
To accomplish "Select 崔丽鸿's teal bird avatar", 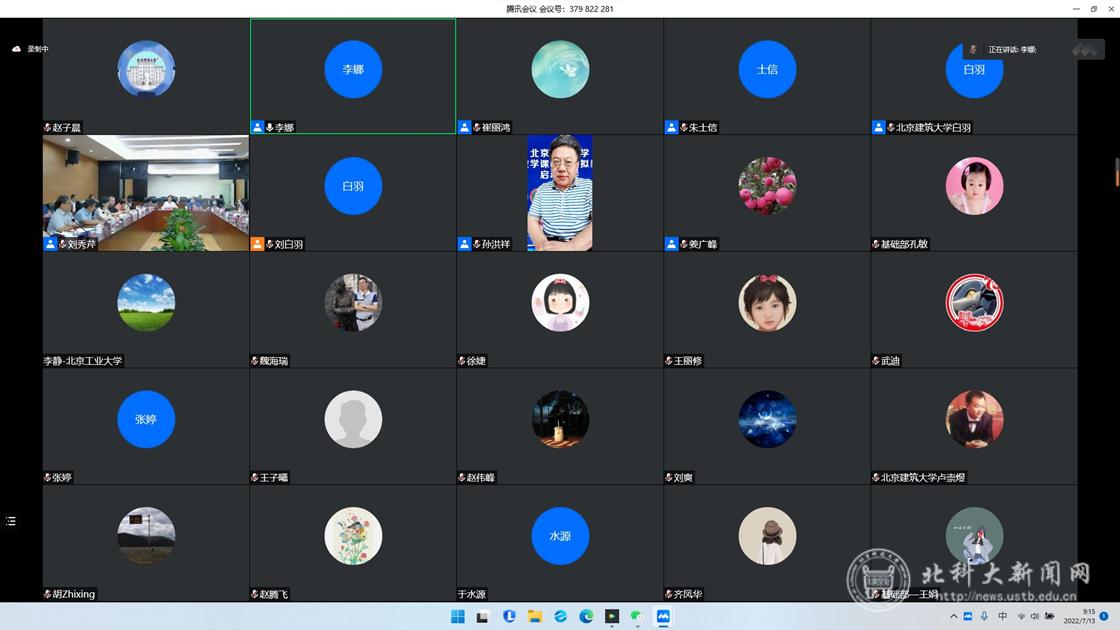I will click(x=560, y=69).
